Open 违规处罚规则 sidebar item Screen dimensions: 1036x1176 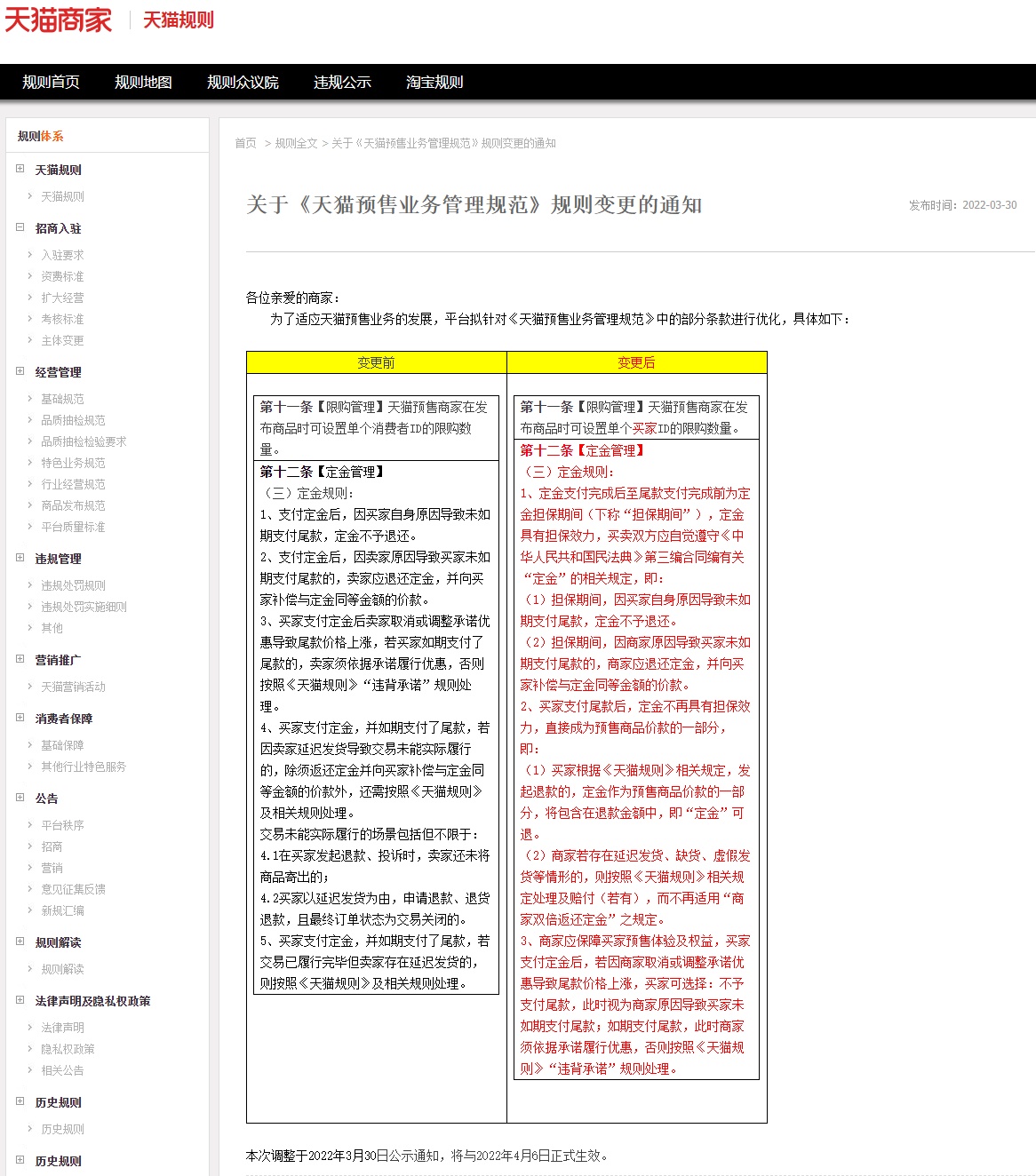click(73, 585)
